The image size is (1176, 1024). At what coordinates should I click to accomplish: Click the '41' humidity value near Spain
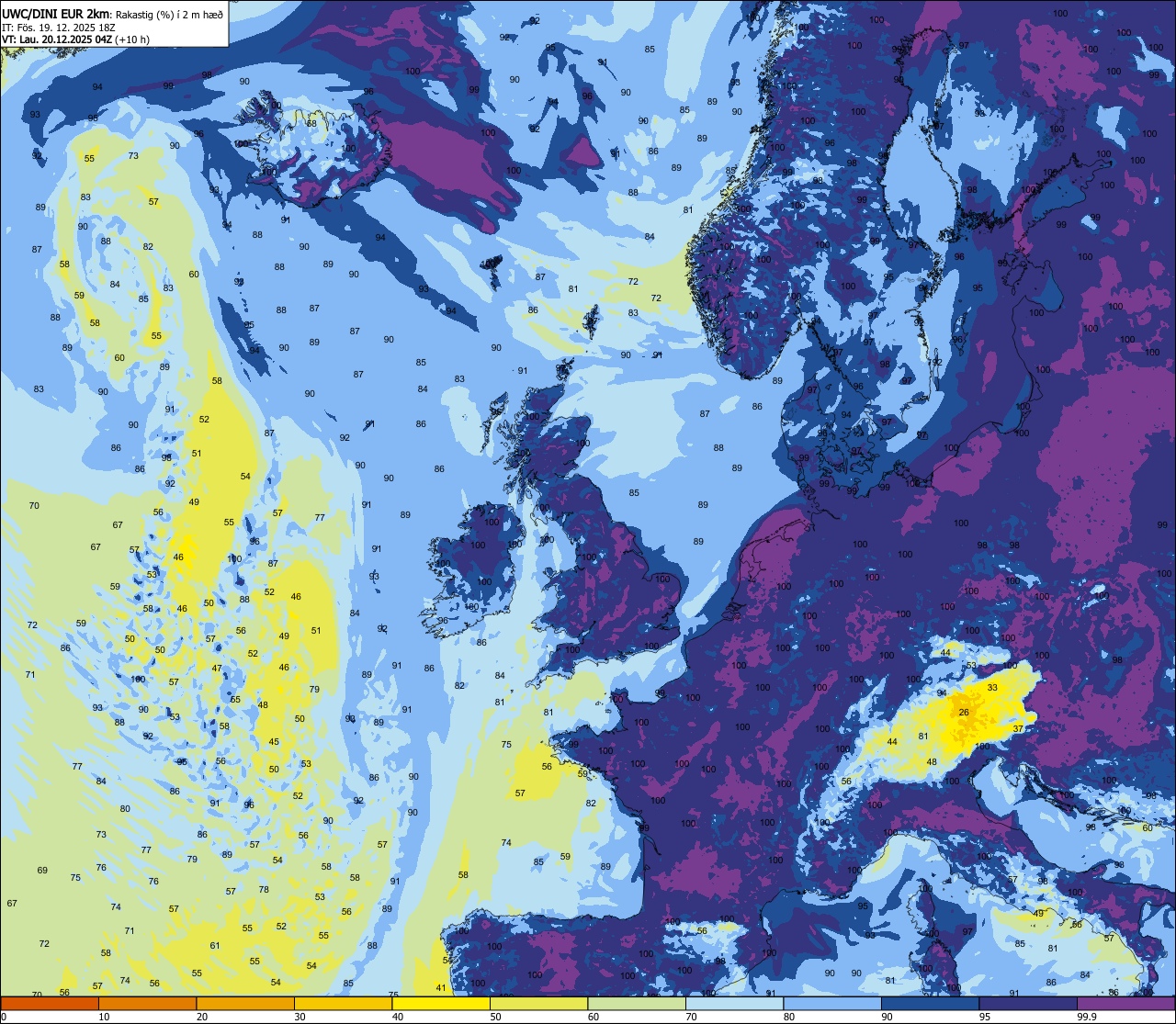pyautogui.click(x=441, y=988)
